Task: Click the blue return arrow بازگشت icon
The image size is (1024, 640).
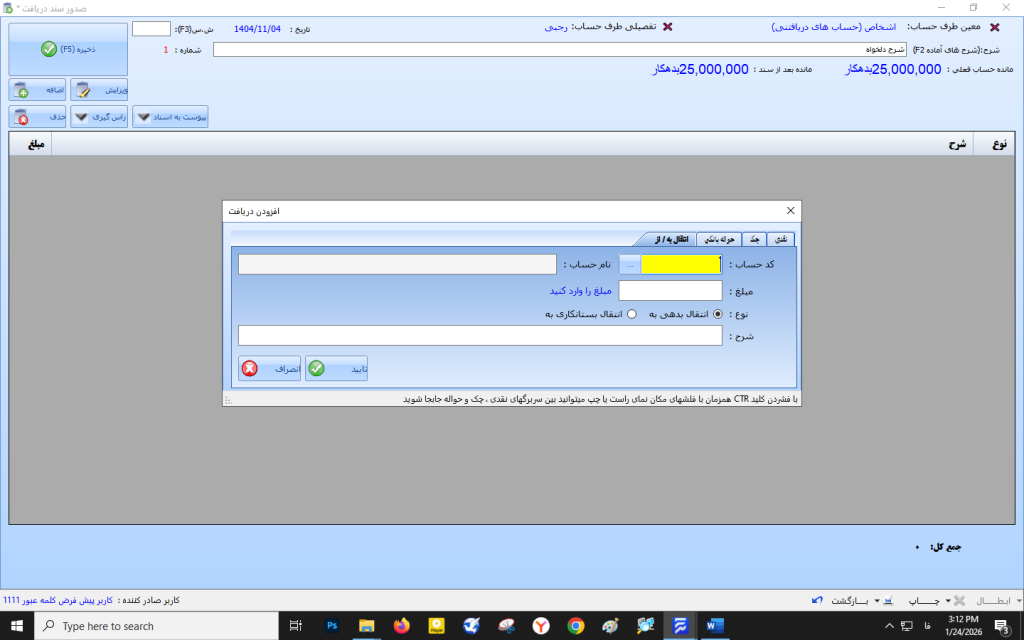Action: click(818, 600)
